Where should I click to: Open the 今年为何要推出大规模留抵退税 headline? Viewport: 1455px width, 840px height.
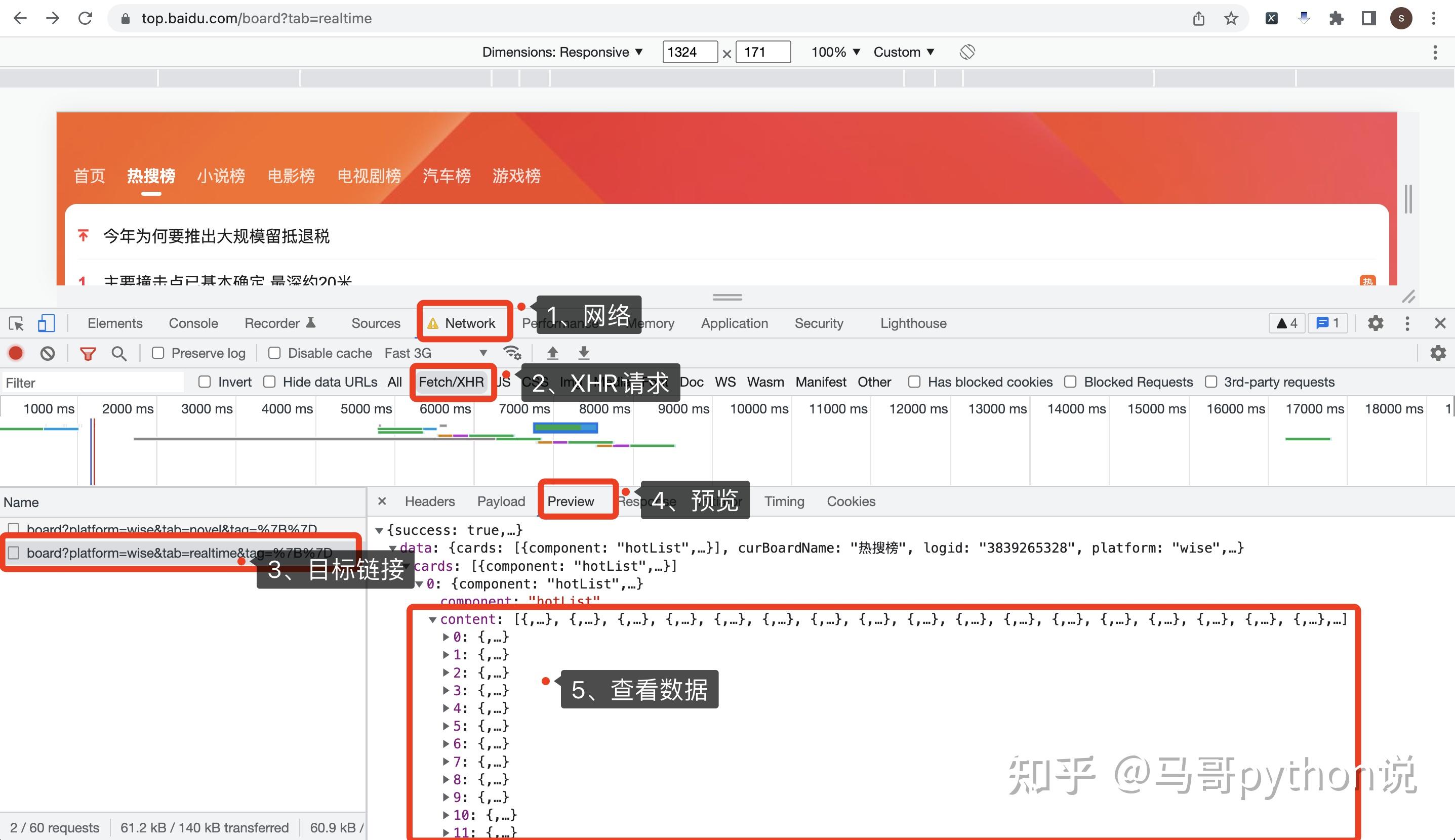(x=217, y=236)
